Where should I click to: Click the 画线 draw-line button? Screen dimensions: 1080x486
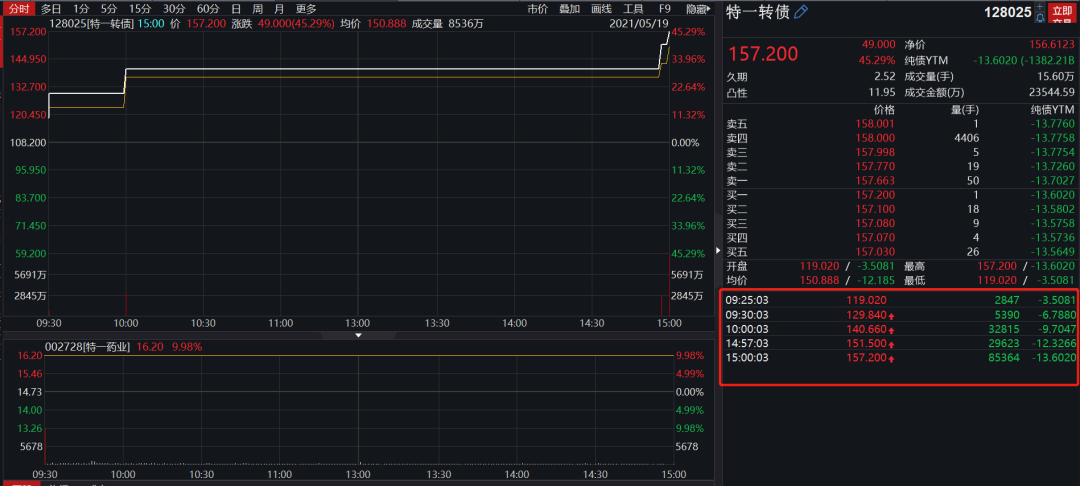click(601, 9)
